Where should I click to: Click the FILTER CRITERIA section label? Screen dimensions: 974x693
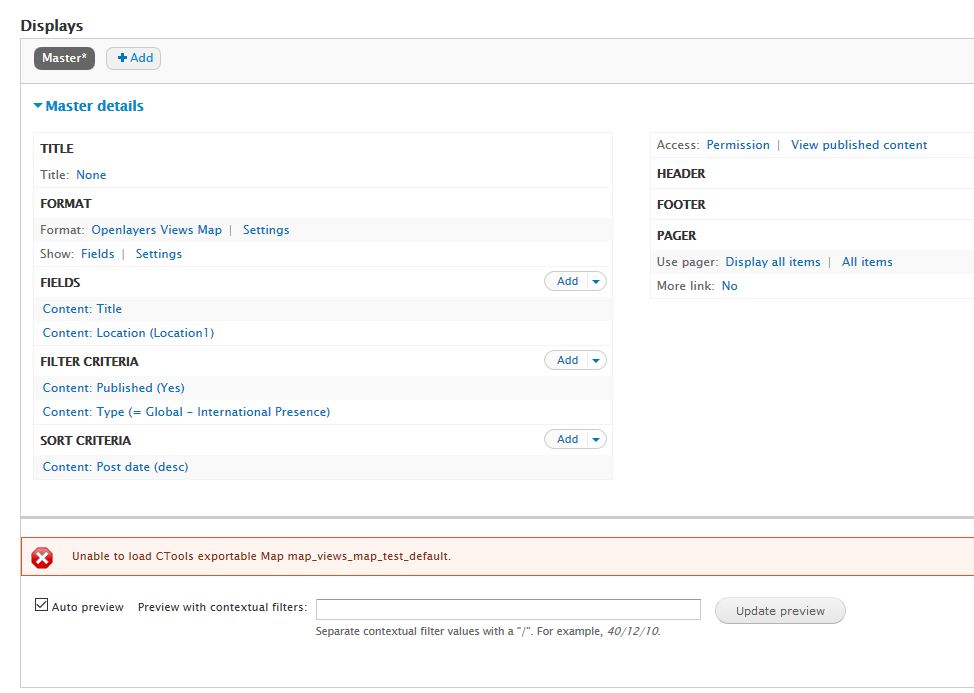(89, 362)
